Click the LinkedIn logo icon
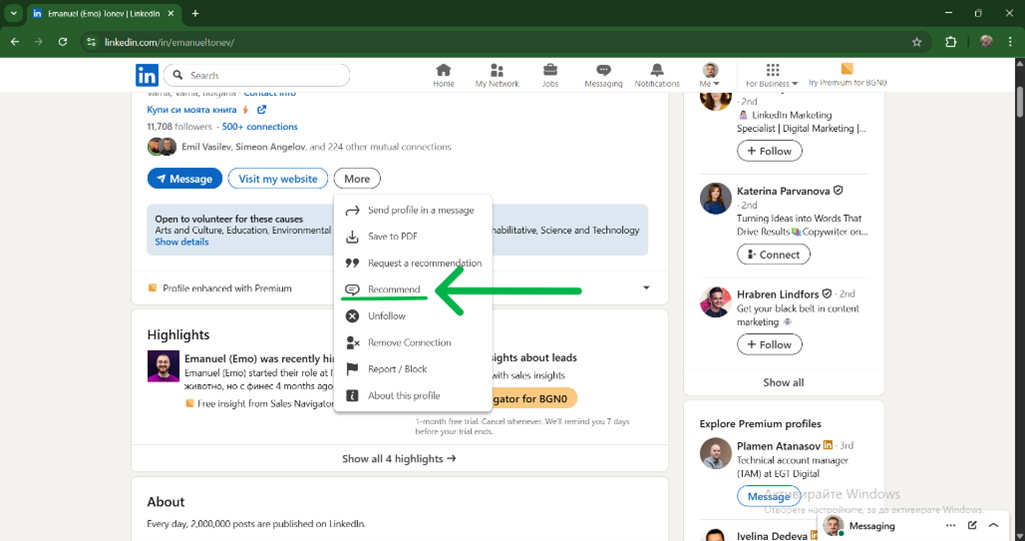The width and height of the screenshot is (1025, 541). [x=147, y=75]
